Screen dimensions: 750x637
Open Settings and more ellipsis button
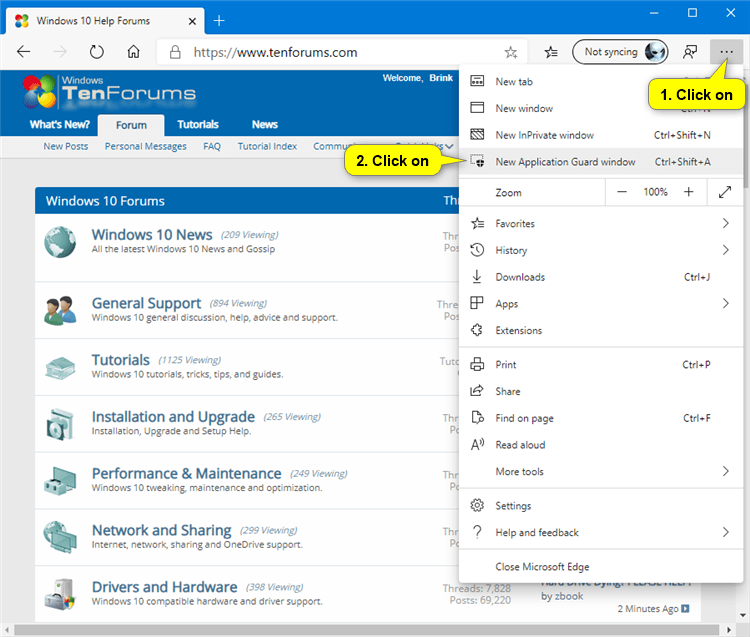pyautogui.click(x=726, y=52)
